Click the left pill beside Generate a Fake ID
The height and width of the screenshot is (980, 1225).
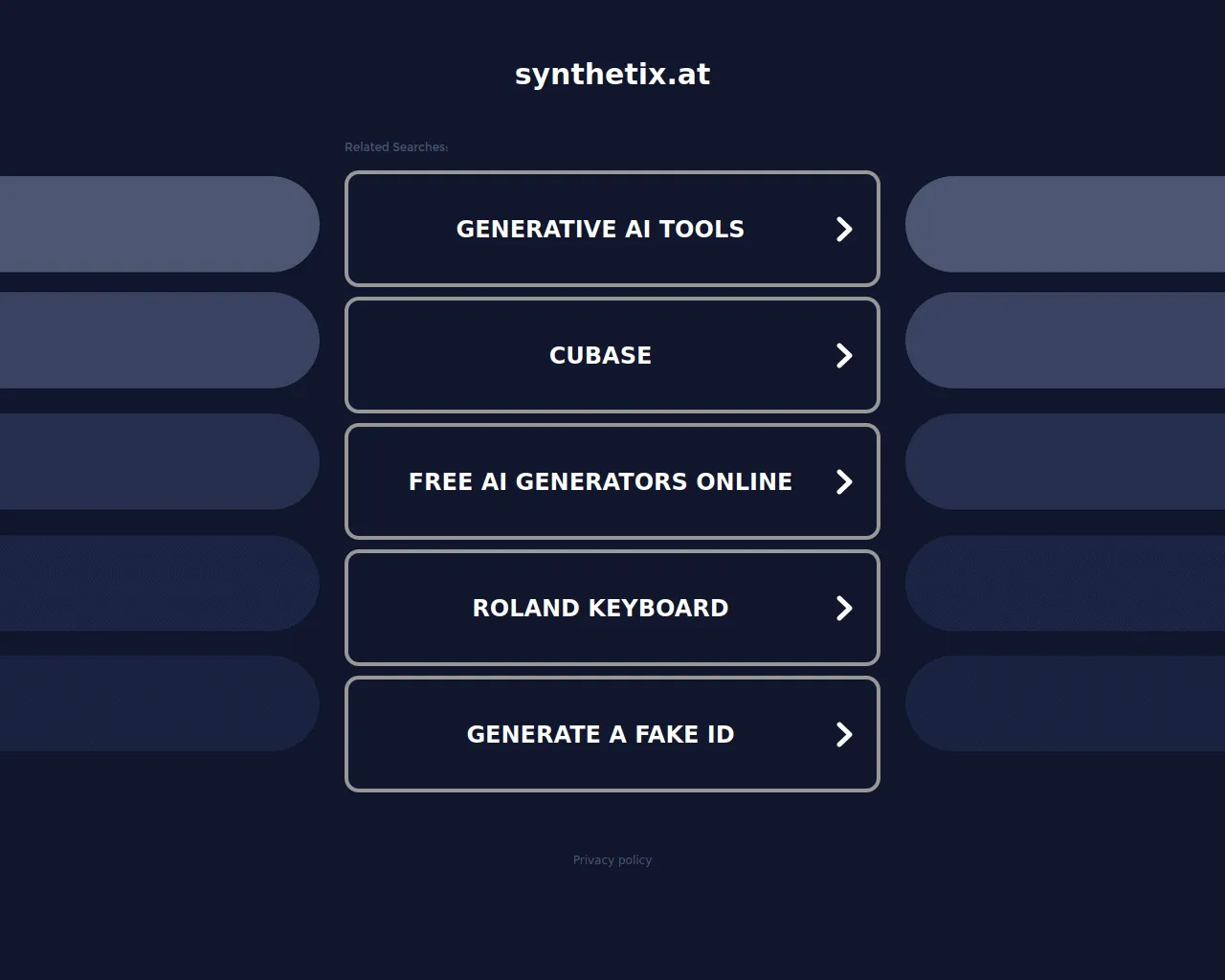pos(160,703)
